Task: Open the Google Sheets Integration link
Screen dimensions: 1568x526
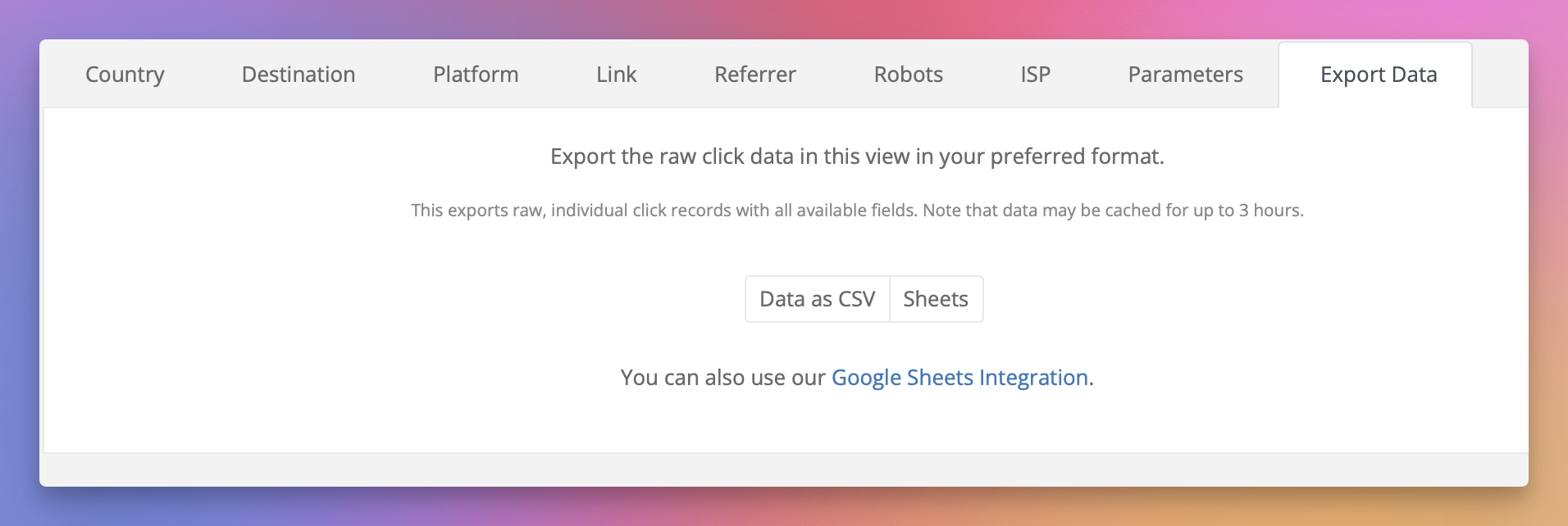Action: (959, 378)
